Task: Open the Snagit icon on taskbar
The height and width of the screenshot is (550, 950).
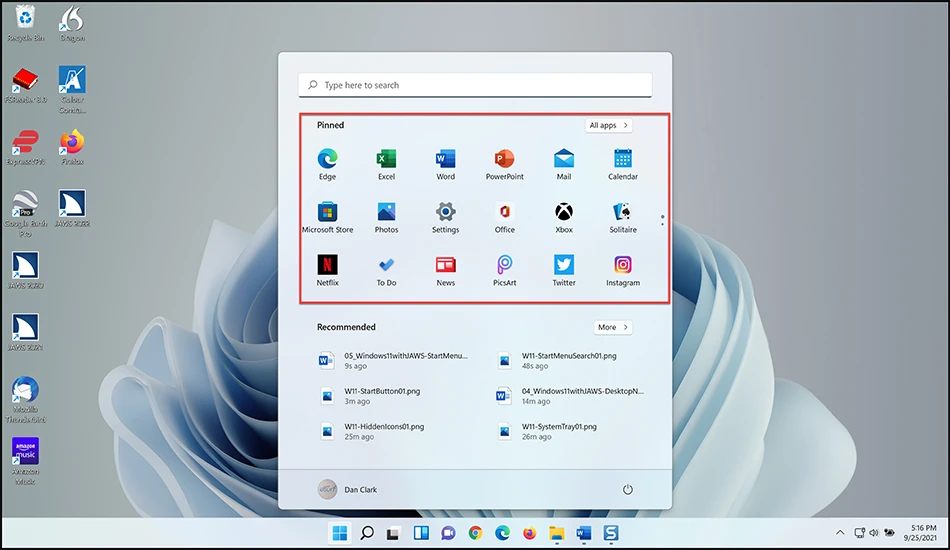Action: click(611, 533)
